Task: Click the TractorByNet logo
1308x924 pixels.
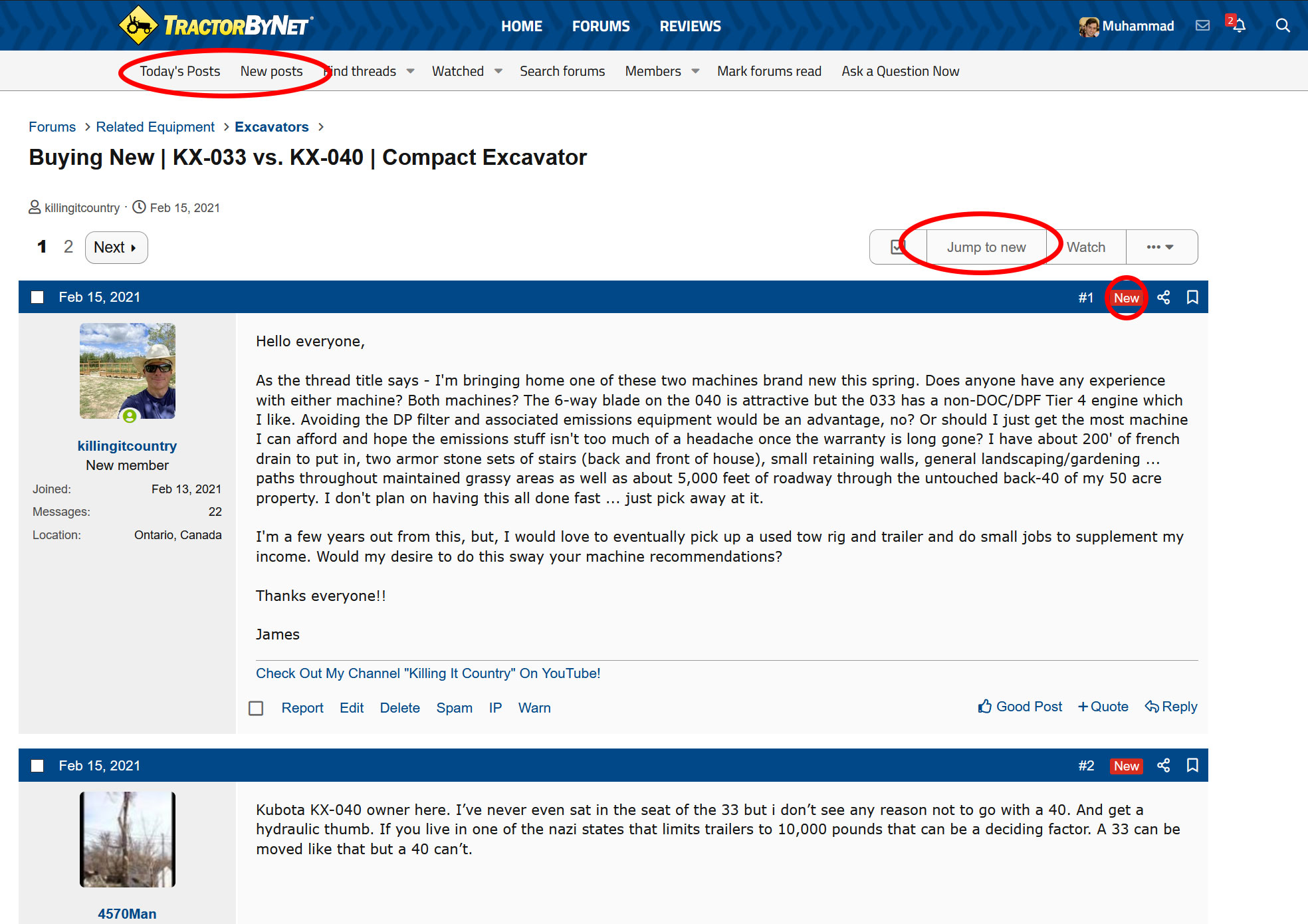Action: [x=216, y=26]
